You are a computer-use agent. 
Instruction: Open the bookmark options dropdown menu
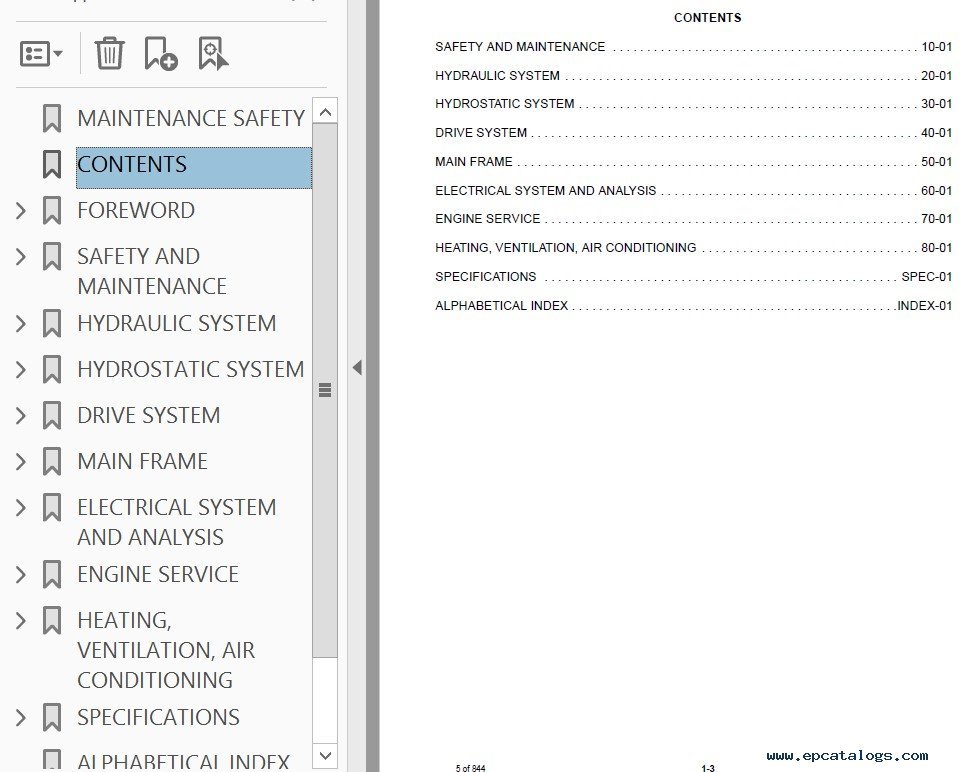tap(41, 53)
